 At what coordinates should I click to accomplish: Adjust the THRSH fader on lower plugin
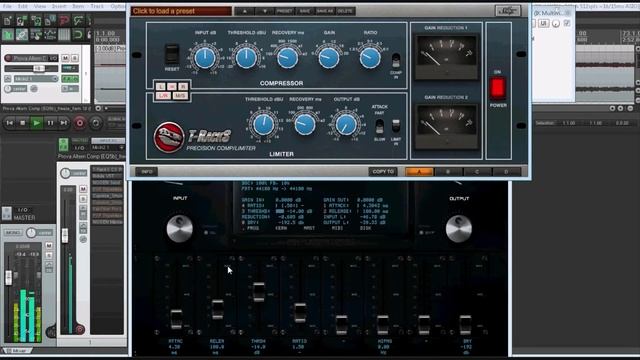click(x=259, y=291)
